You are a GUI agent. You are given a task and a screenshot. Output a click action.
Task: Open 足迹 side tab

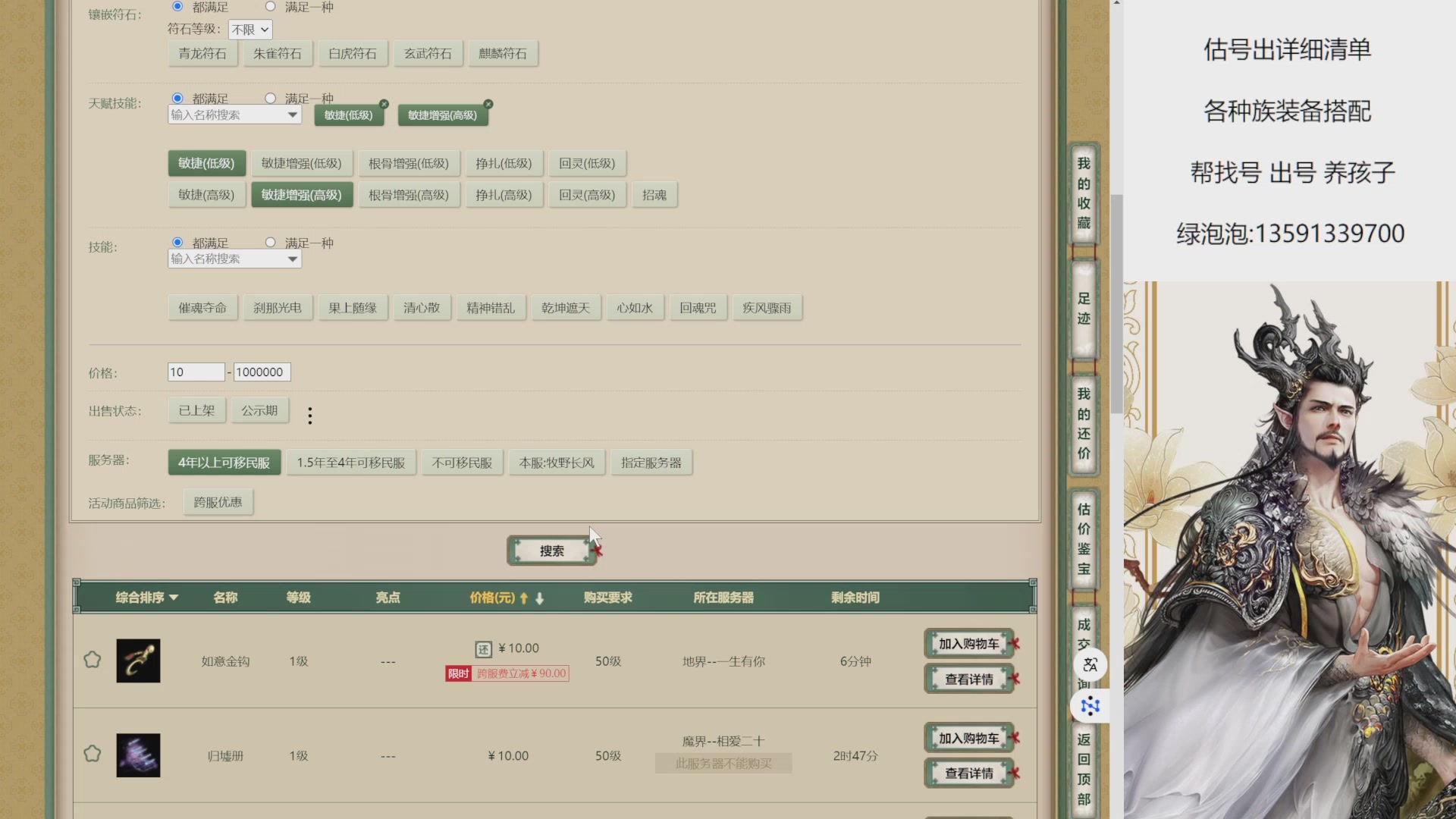(x=1084, y=309)
